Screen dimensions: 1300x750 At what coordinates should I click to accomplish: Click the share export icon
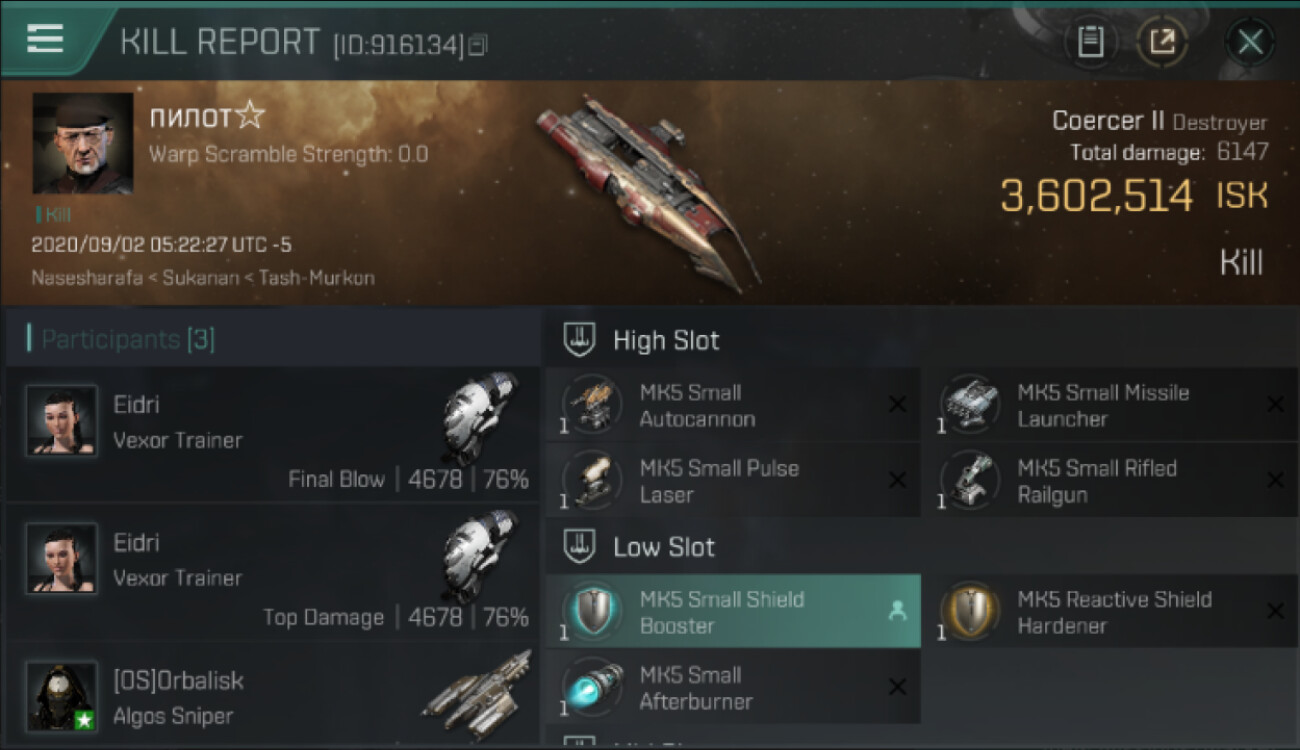coord(1162,42)
